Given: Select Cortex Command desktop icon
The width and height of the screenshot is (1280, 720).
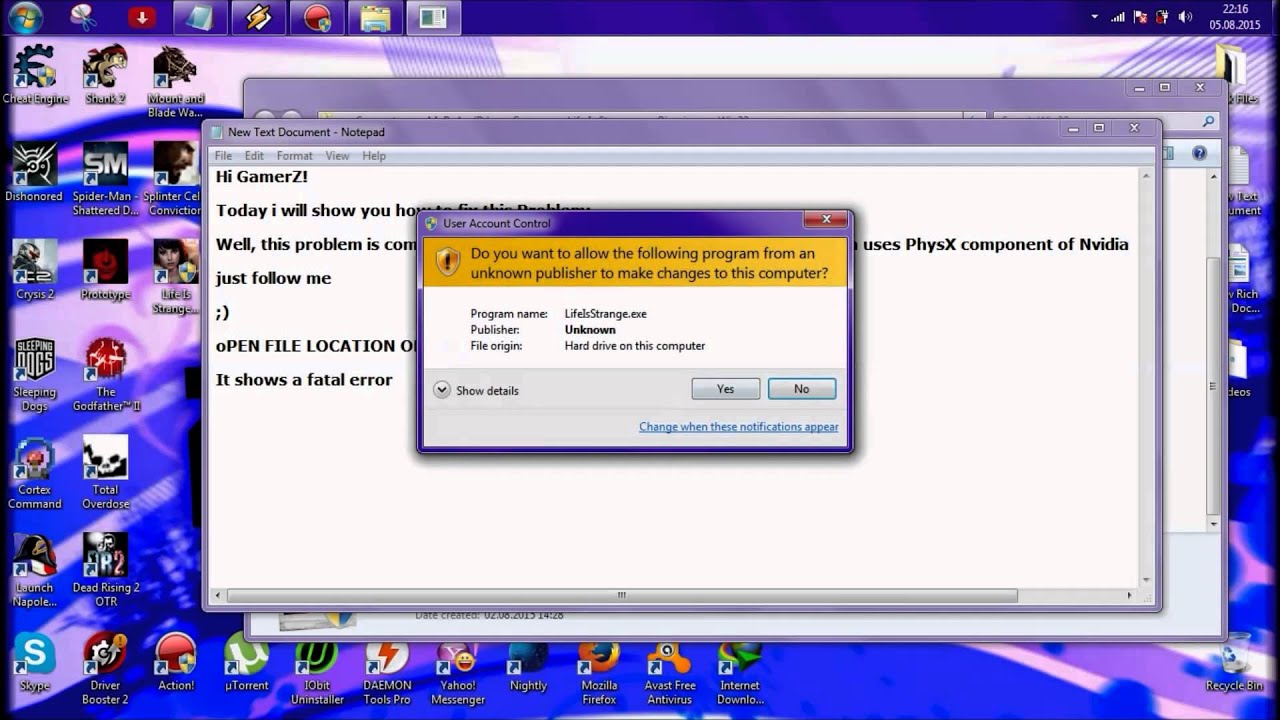Looking at the screenshot, I should coord(35,472).
